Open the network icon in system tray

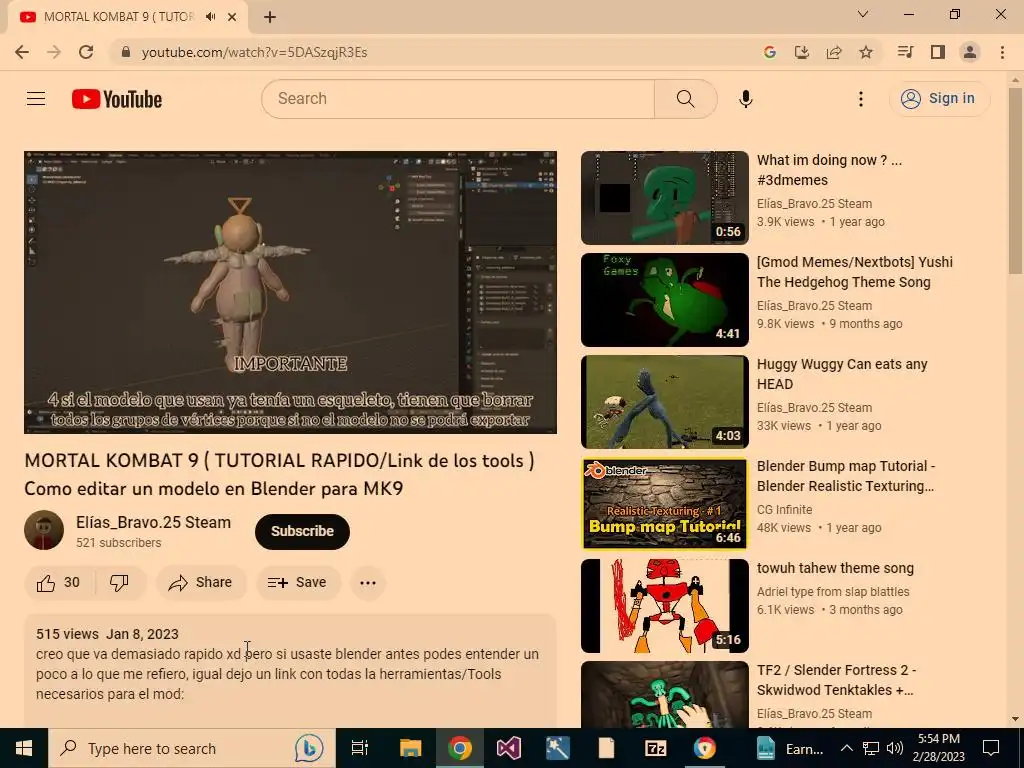[871, 748]
